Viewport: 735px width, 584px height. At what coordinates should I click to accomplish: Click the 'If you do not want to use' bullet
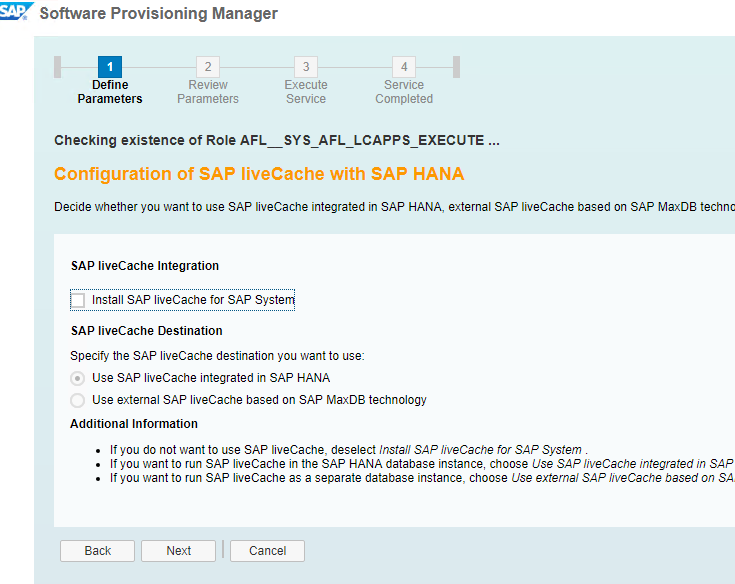click(x=349, y=450)
